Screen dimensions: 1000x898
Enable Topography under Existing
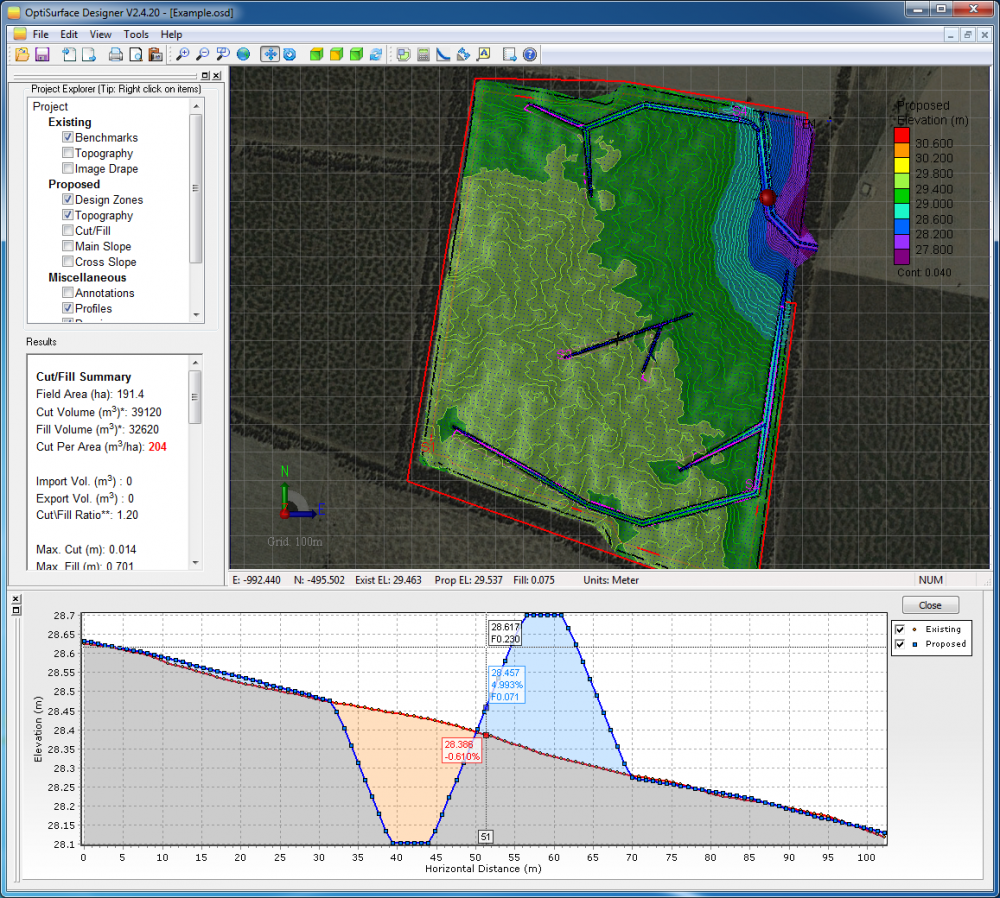point(68,152)
